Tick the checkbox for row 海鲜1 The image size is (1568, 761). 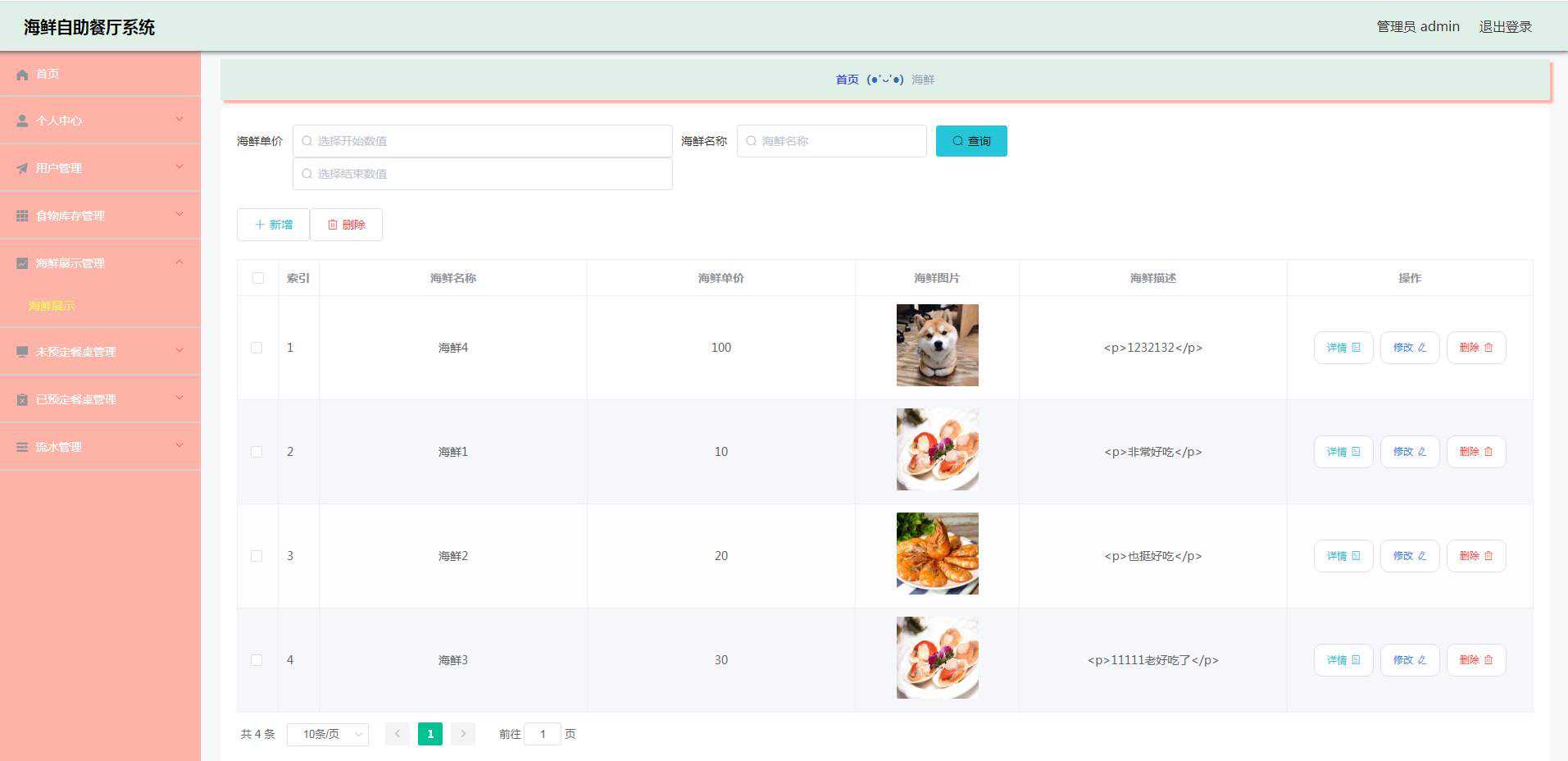257,452
